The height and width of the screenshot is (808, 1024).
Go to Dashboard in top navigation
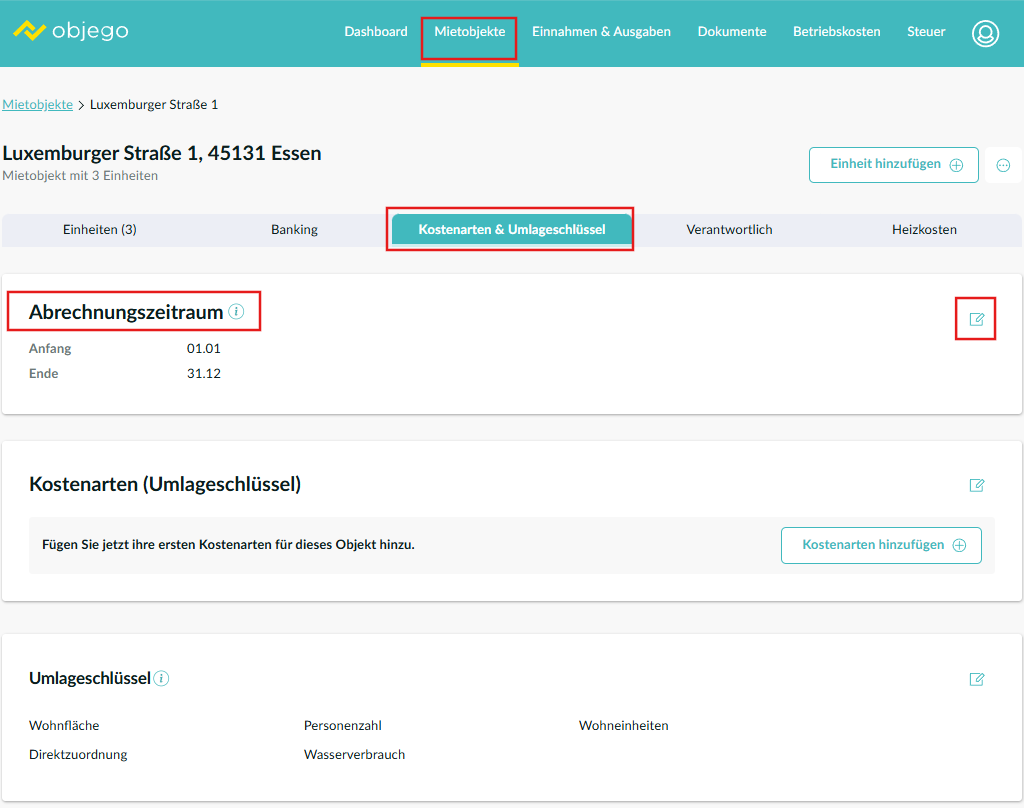pyautogui.click(x=376, y=32)
